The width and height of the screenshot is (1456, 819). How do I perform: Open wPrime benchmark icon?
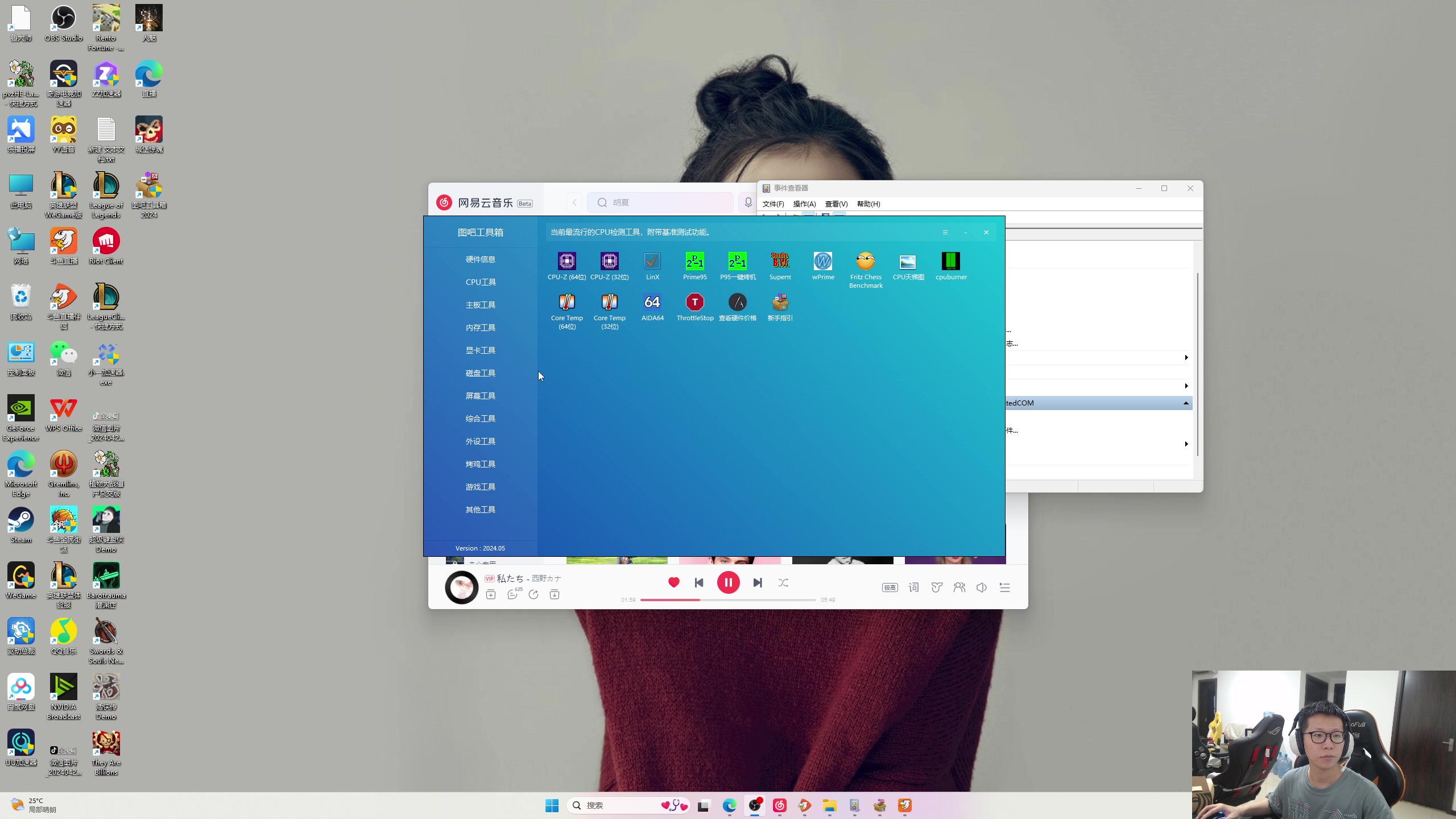coord(822,262)
